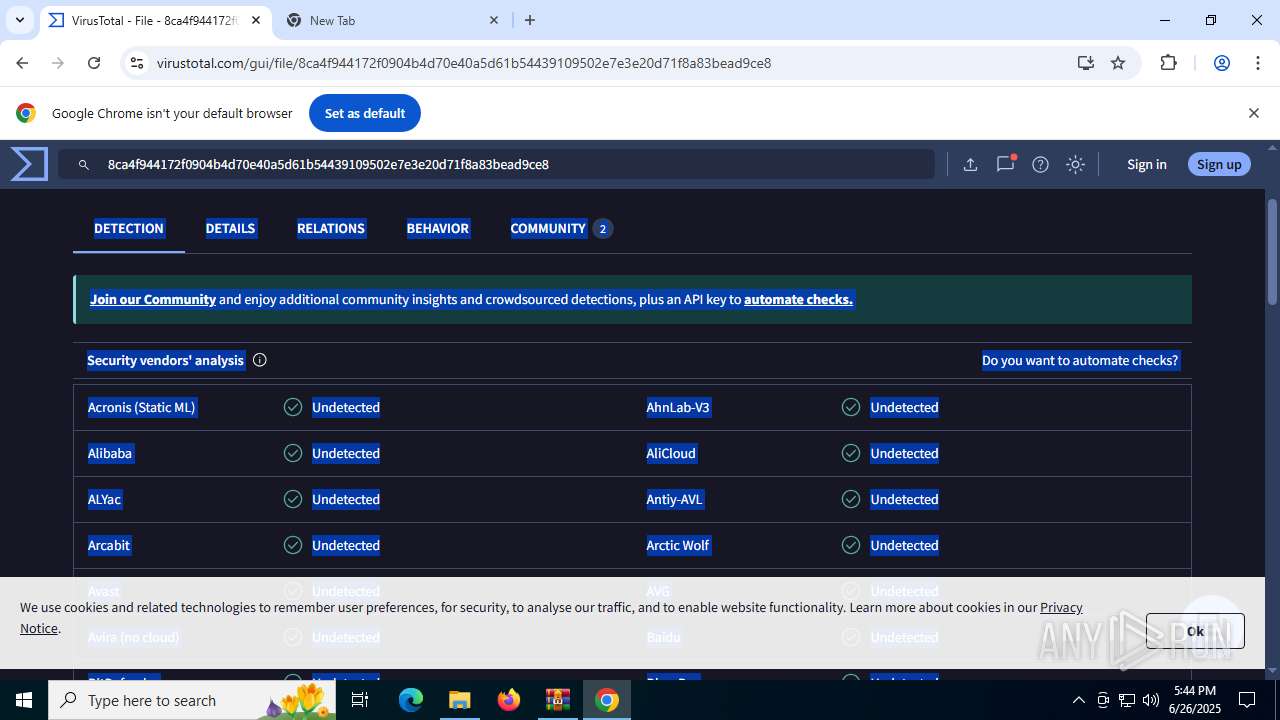Click the Acronis (Static ML) vendor name

pyautogui.click(x=141, y=407)
